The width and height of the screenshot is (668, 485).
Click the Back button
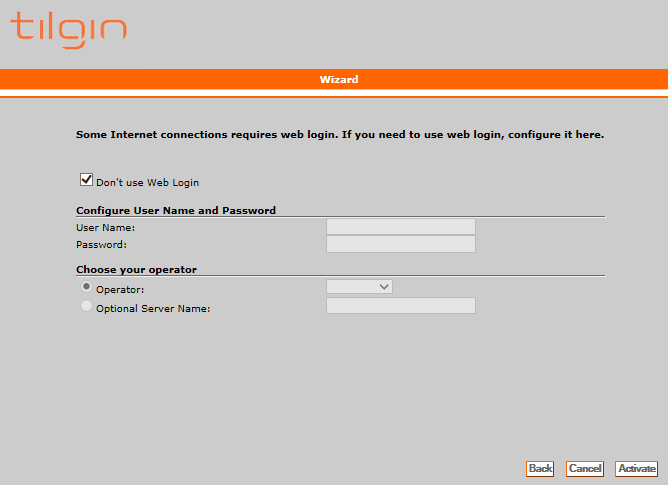(540, 469)
